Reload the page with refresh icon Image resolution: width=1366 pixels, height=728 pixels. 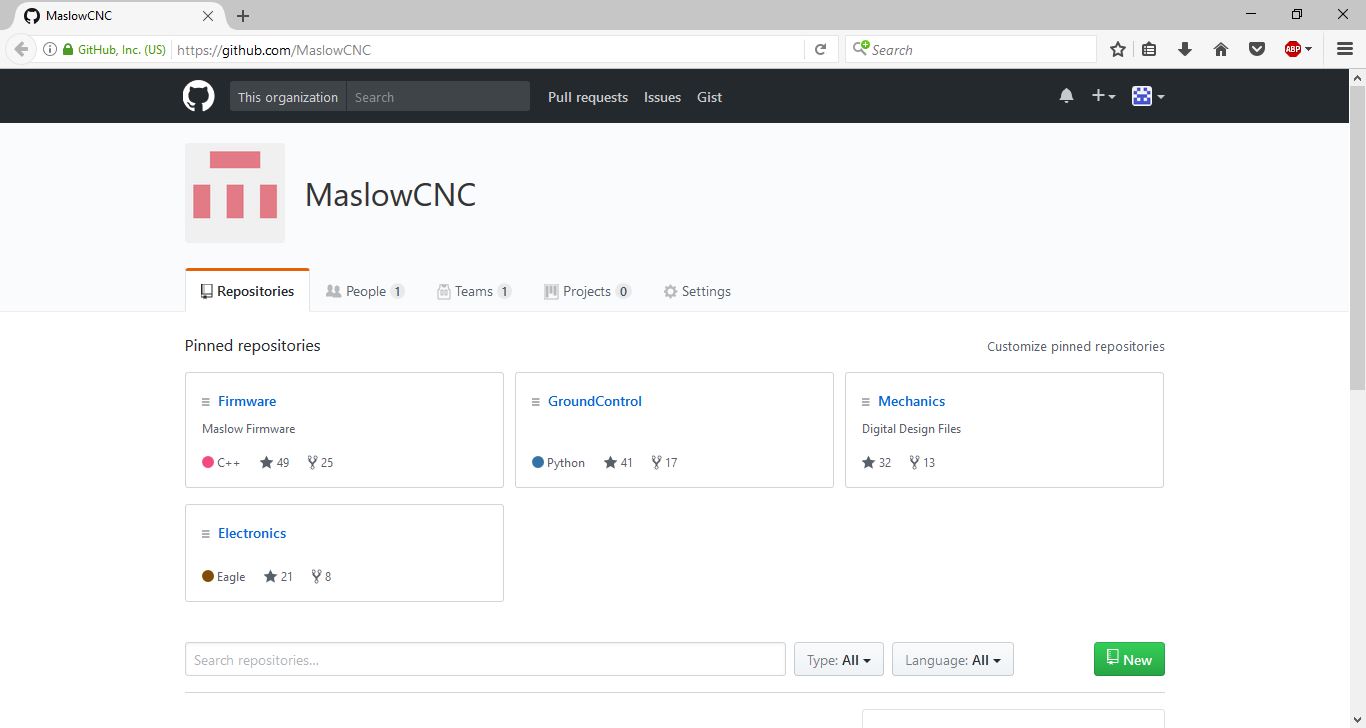820,49
